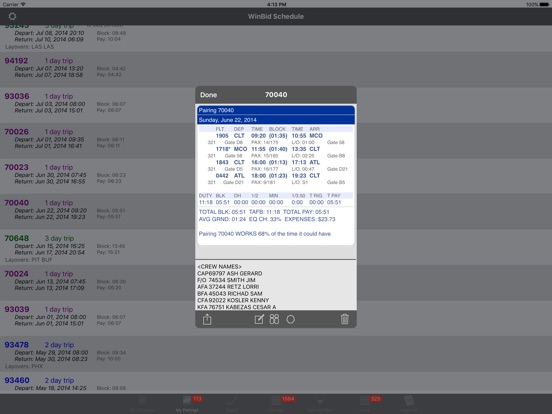Tap the four-squares grid icon in popup
The height and width of the screenshot is (414, 552).
[x=274, y=319]
